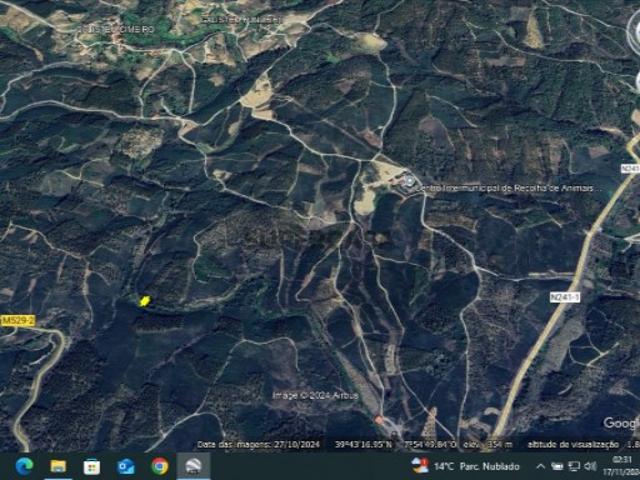Click the Castelo Cimeiro village label
This screenshot has width=640, height=480.
118,29
